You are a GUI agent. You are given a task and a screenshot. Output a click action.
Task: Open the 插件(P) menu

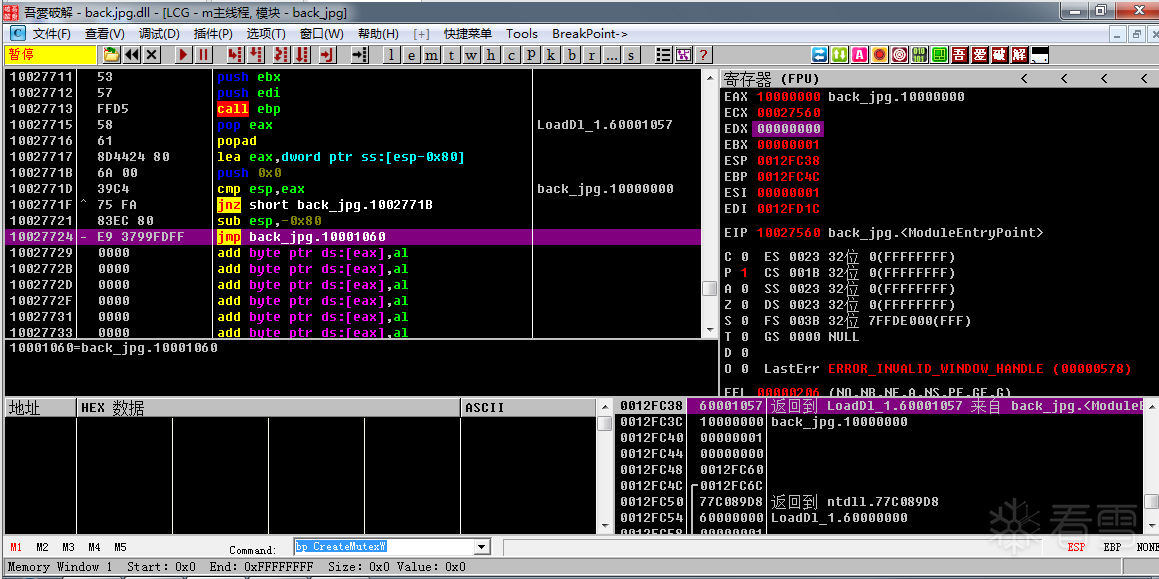[213, 34]
